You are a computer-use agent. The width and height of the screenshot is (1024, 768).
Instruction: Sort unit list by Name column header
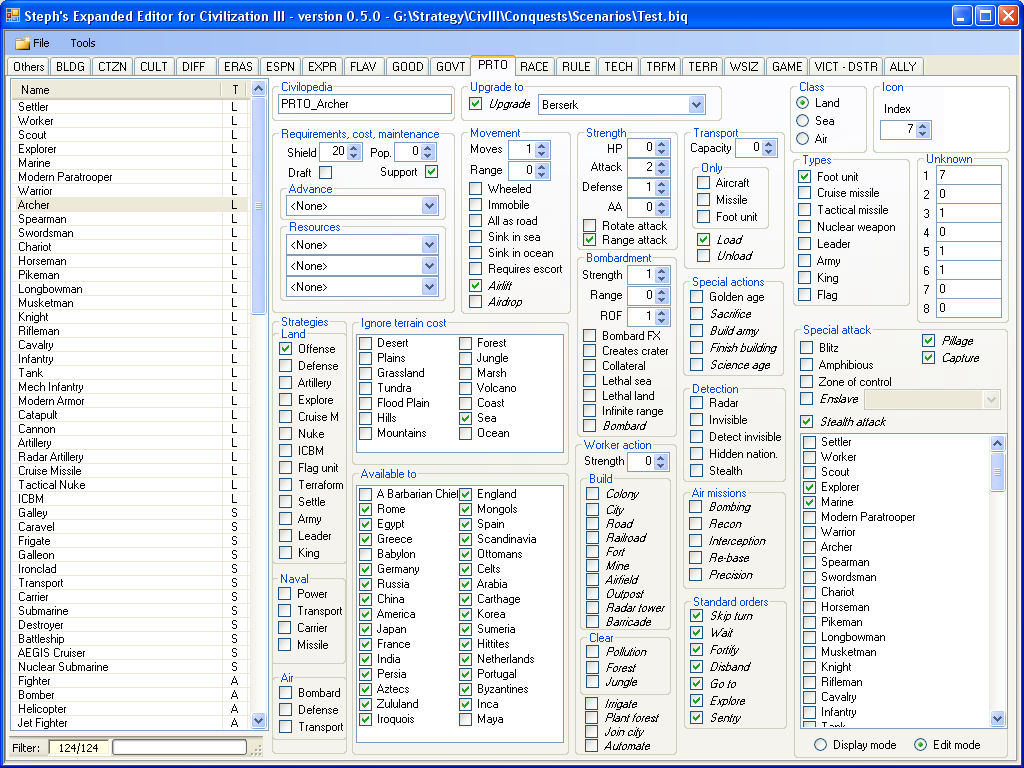116,90
